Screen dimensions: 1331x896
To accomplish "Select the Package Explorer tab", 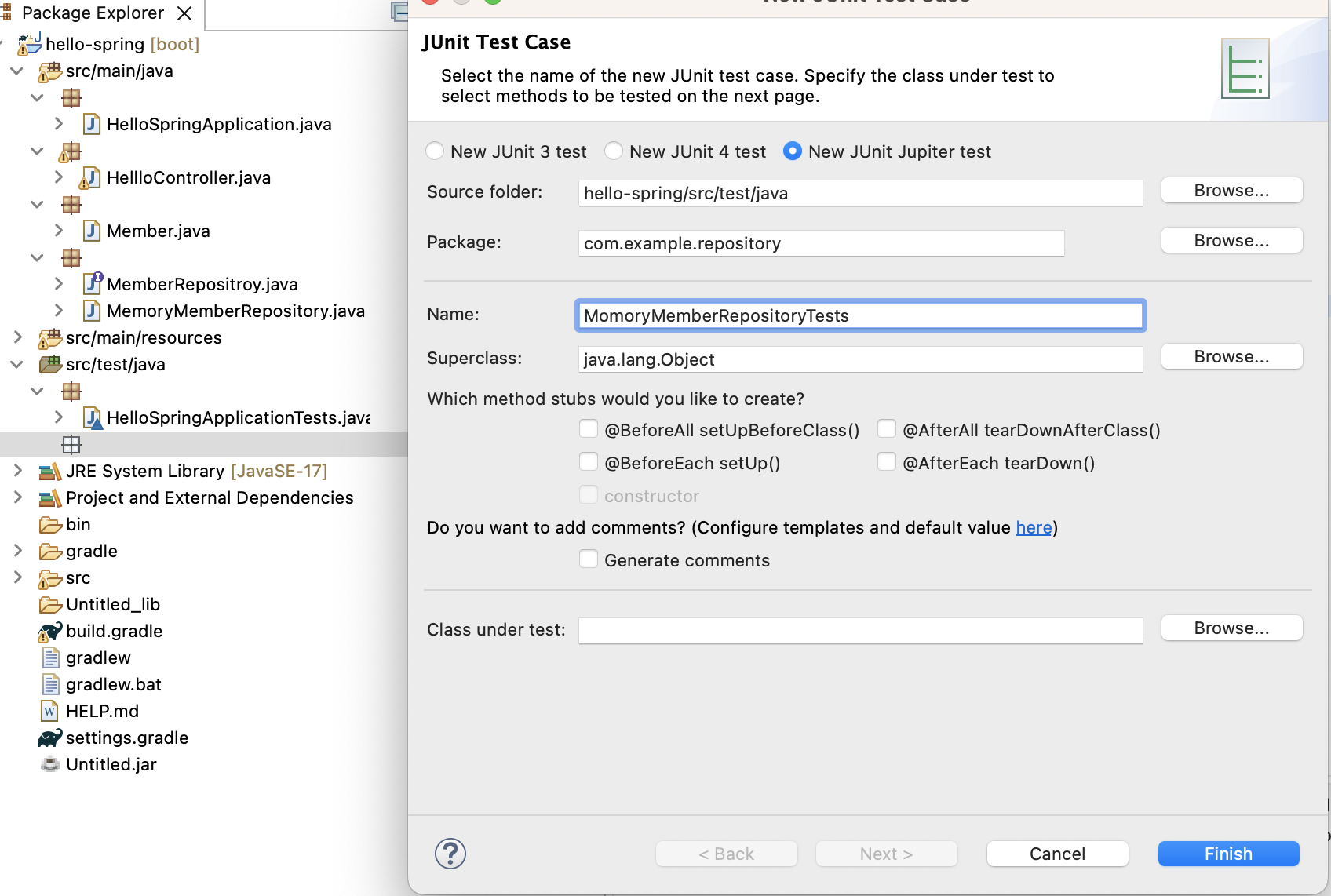I will (93, 13).
